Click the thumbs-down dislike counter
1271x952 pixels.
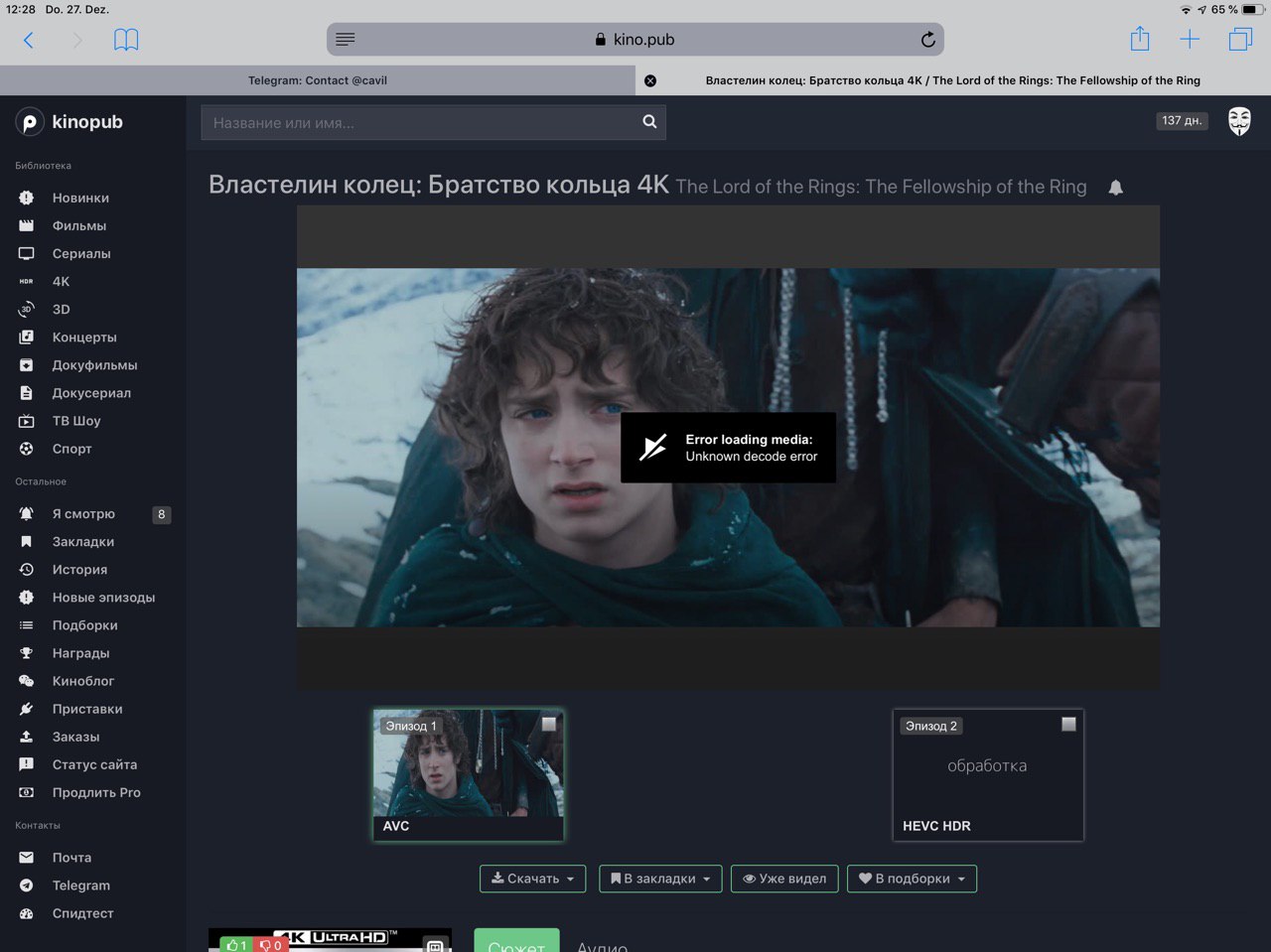coord(270,945)
